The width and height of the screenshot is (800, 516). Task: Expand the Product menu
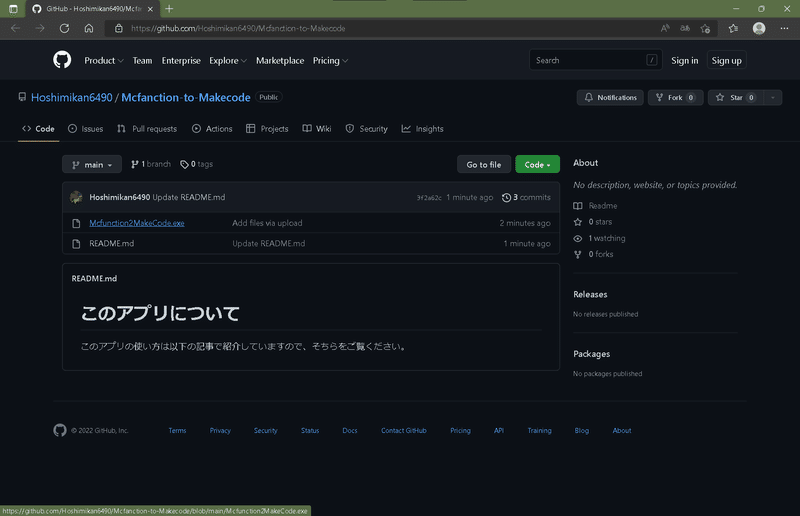point(104,60)
